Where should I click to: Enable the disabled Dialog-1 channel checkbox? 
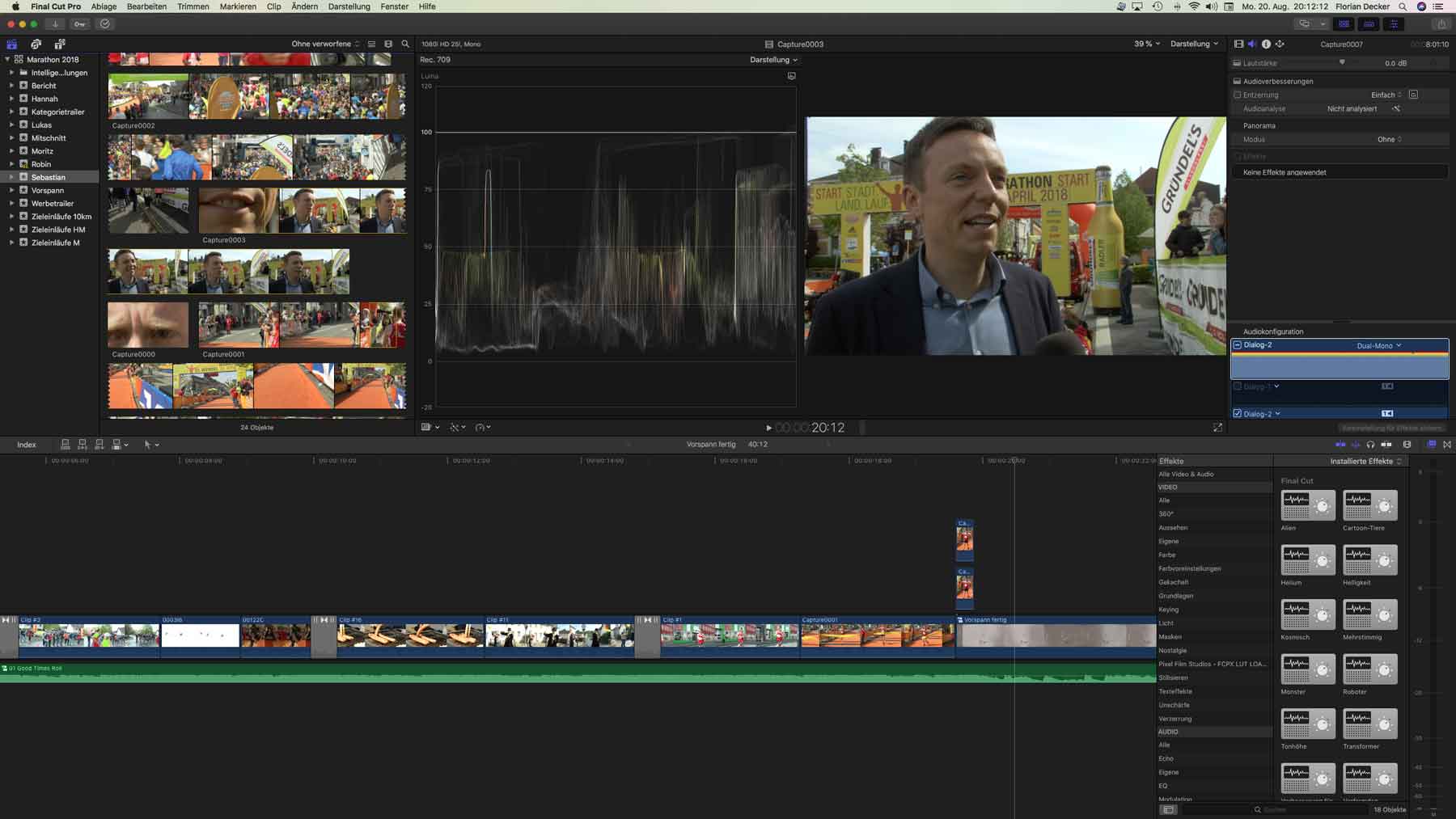pos(1237,386)
